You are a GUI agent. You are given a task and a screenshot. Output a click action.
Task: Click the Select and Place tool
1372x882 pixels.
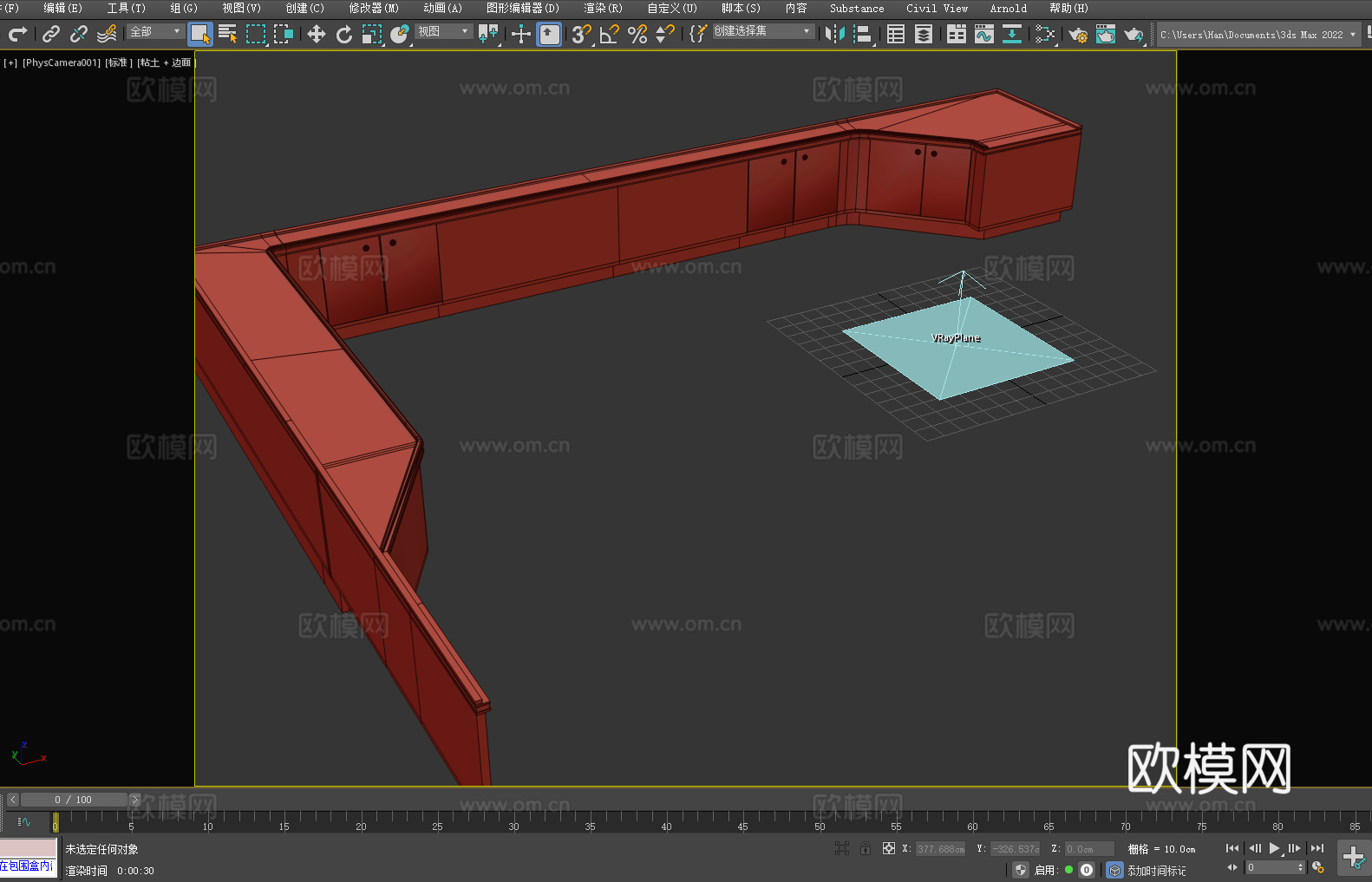pyautogui.click(x=400, y=34)
